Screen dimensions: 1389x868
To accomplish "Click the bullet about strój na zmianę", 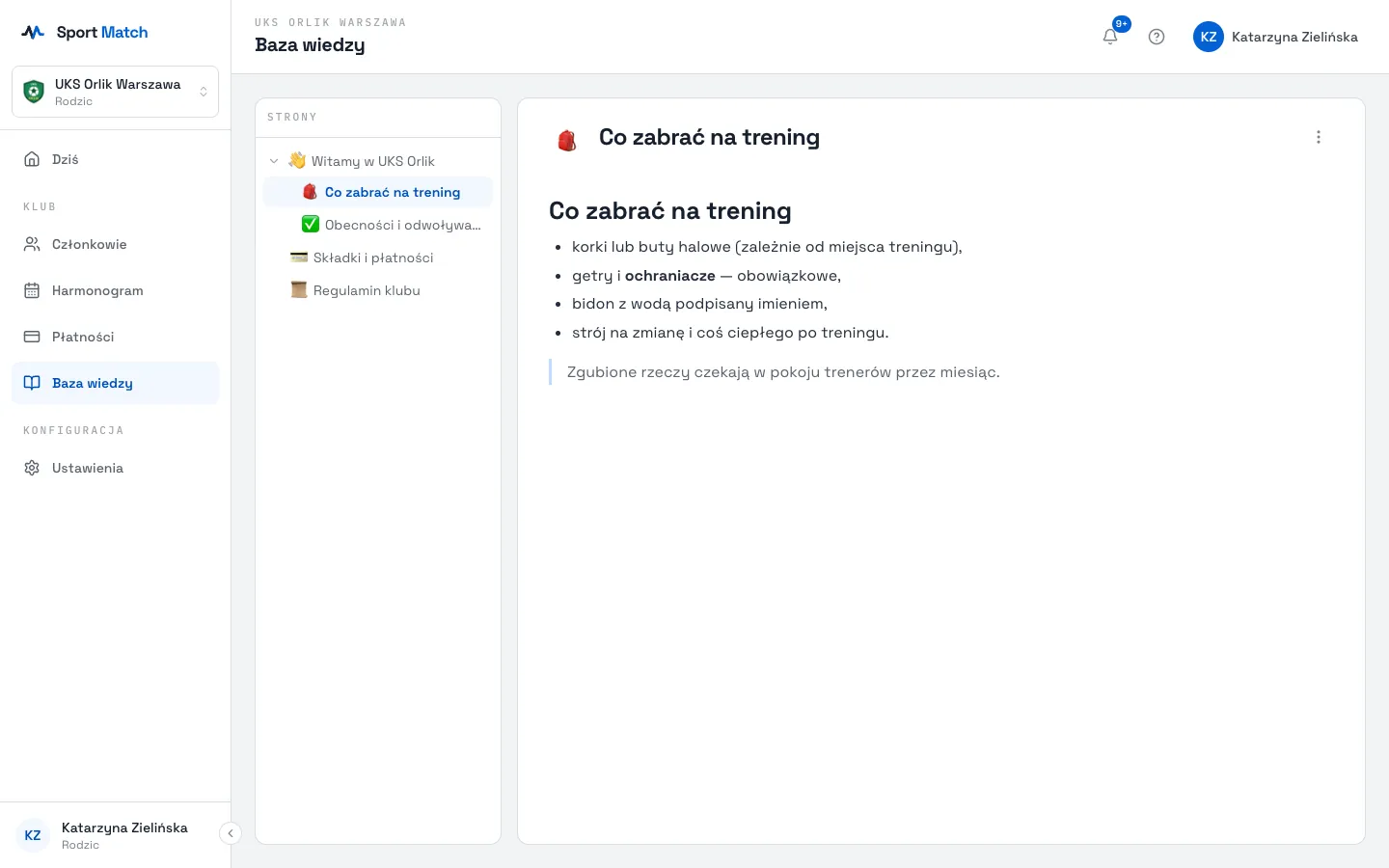I will pyautogui.click(x=730, y=333).
